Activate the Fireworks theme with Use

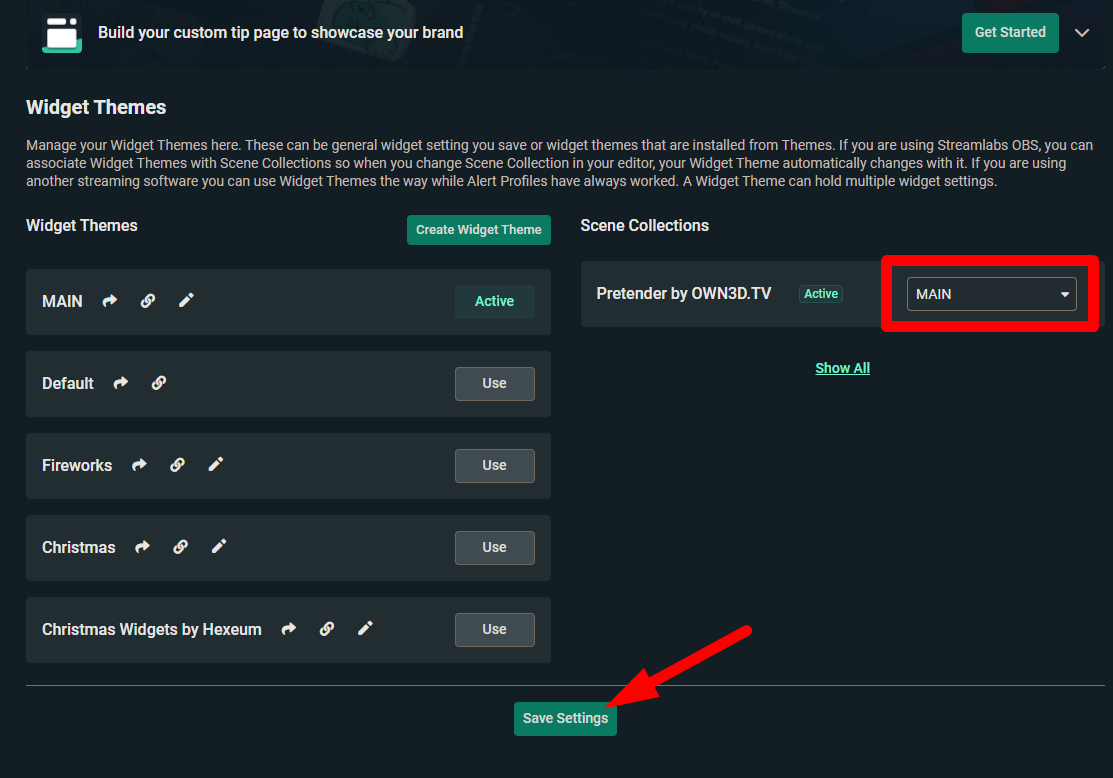(x=494, y=466)
